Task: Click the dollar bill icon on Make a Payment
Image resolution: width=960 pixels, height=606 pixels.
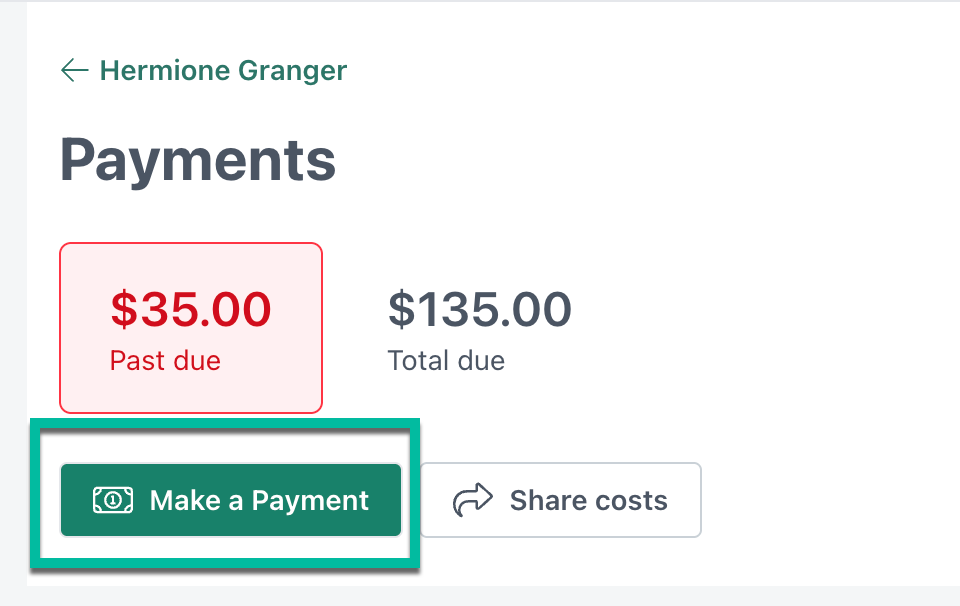Action: (x=113, y=500)
